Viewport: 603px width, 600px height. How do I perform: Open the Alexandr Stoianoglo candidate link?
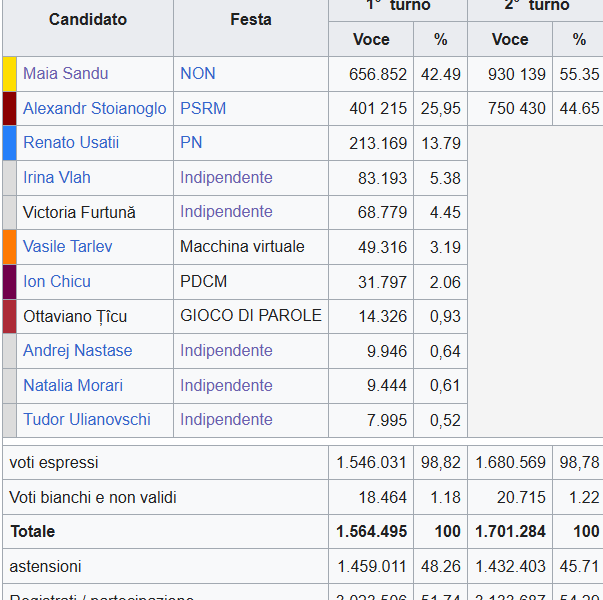coord(94,108)
